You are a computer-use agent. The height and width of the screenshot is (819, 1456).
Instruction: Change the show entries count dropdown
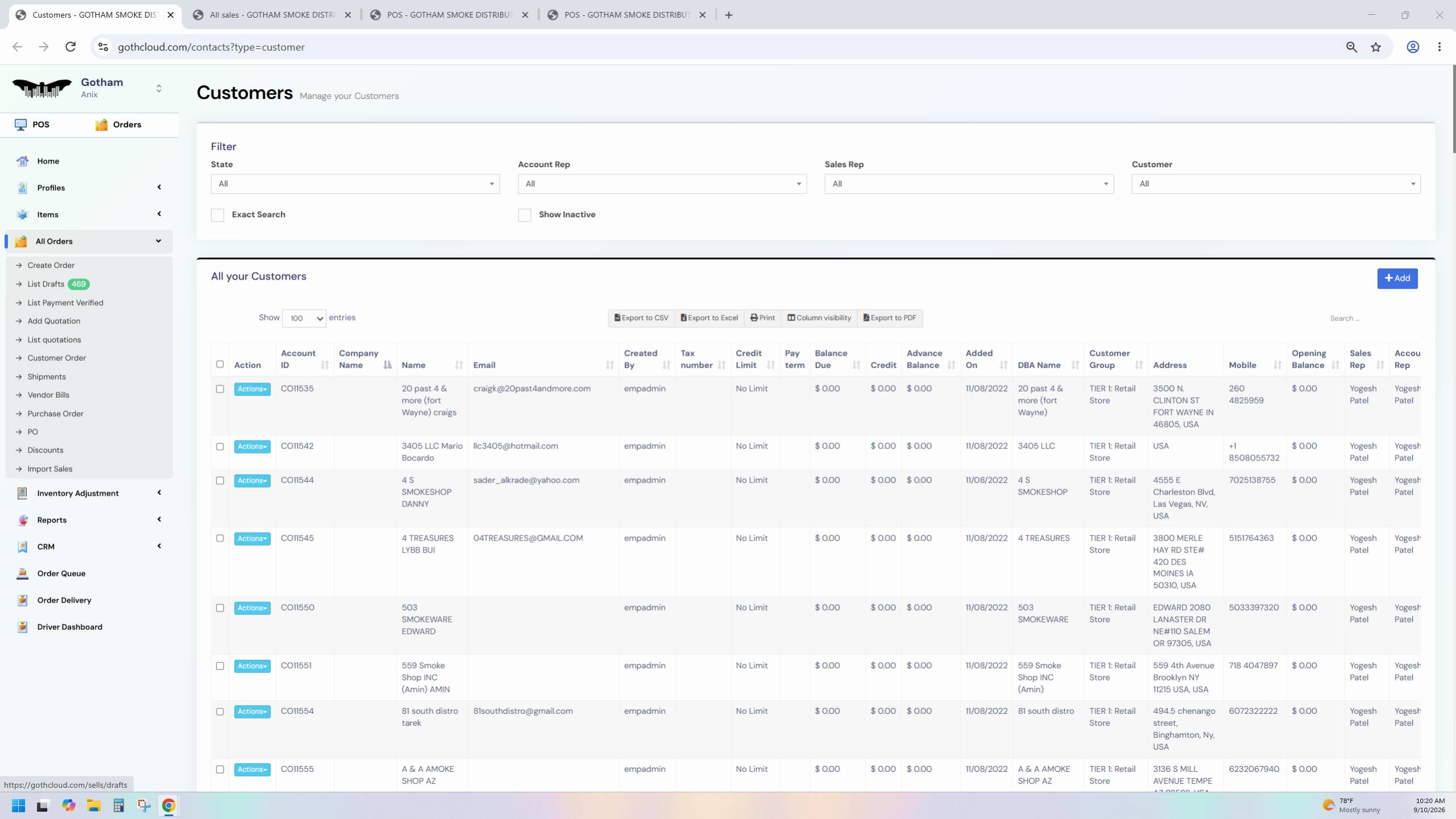pyautogui.click(x=304, y=318)
